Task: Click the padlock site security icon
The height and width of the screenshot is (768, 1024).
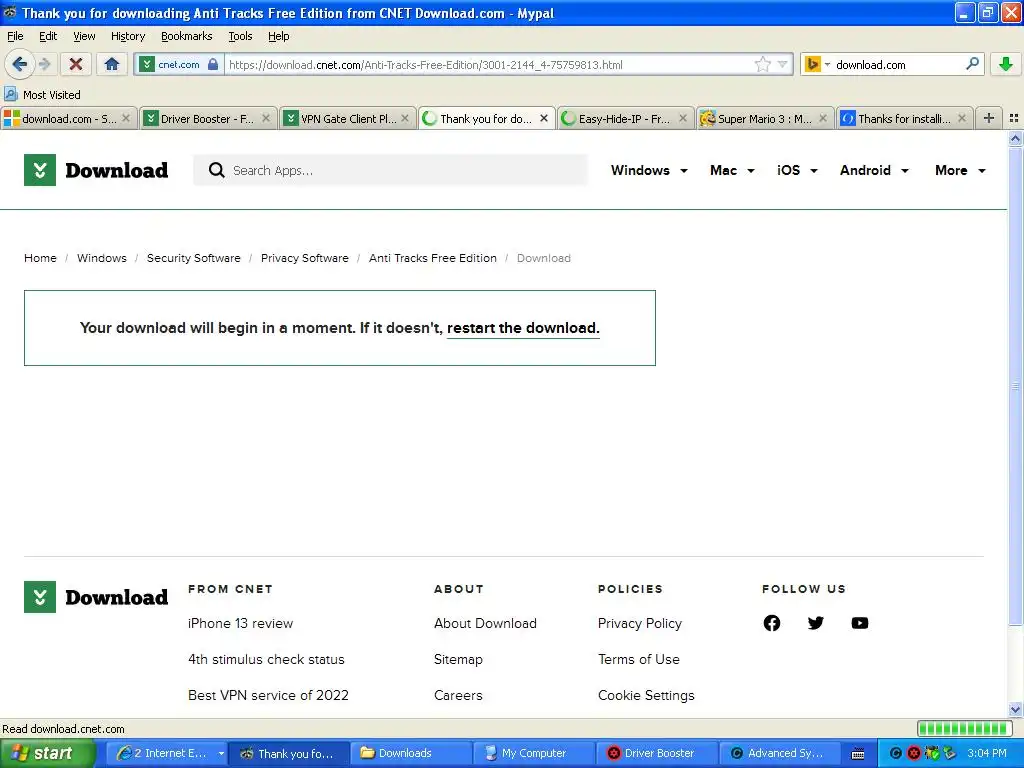Action: click(213, 64)
